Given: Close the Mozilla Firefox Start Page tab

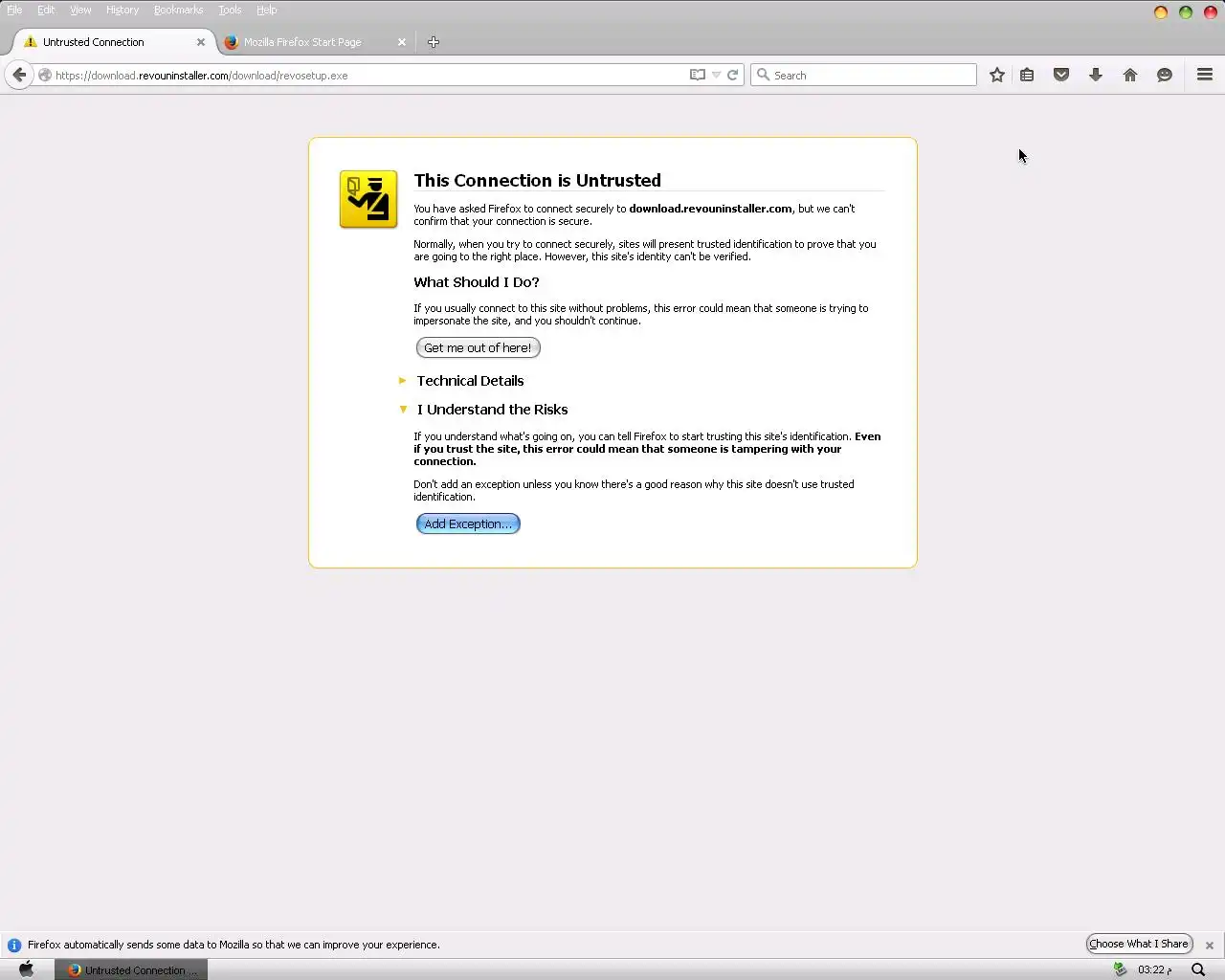Looking at the screenshot, I should coord(402,42).
